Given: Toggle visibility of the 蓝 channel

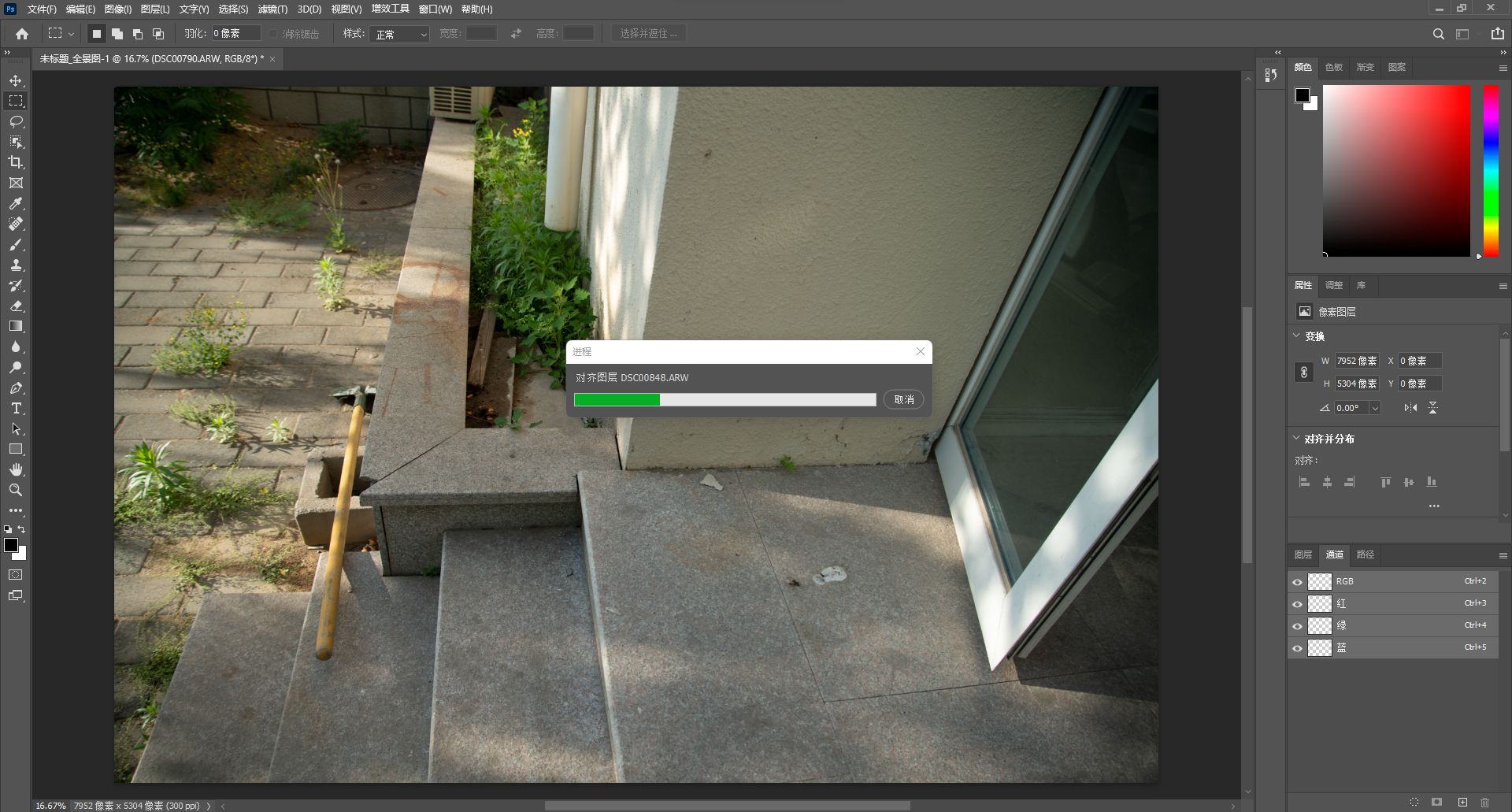Looking at the screenshot, I should click(x=1297, y=648).
